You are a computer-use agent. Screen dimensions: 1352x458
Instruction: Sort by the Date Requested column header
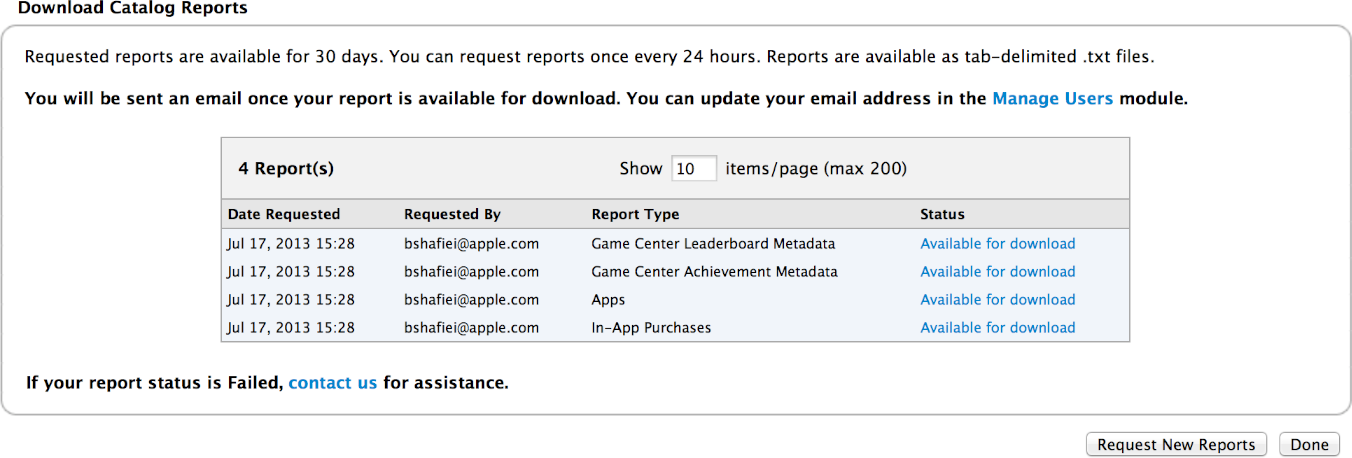click(x=284, y=215)
